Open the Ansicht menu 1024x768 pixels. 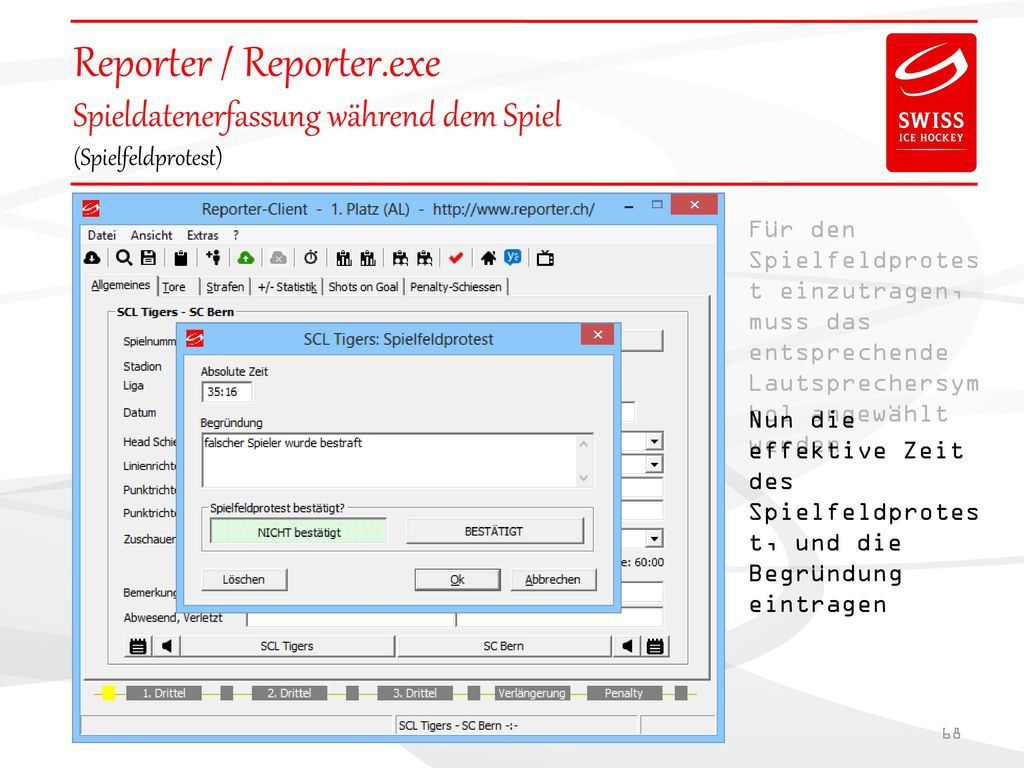point(152,235)
